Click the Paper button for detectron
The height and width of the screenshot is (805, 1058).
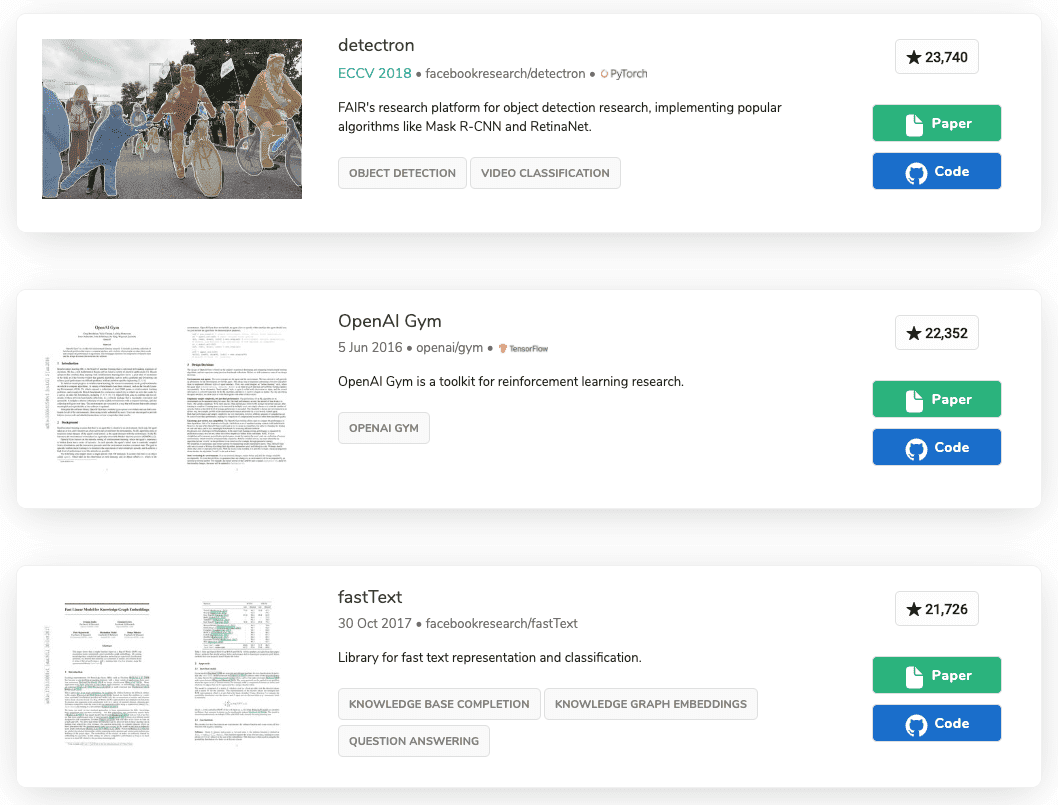[936, 122]
